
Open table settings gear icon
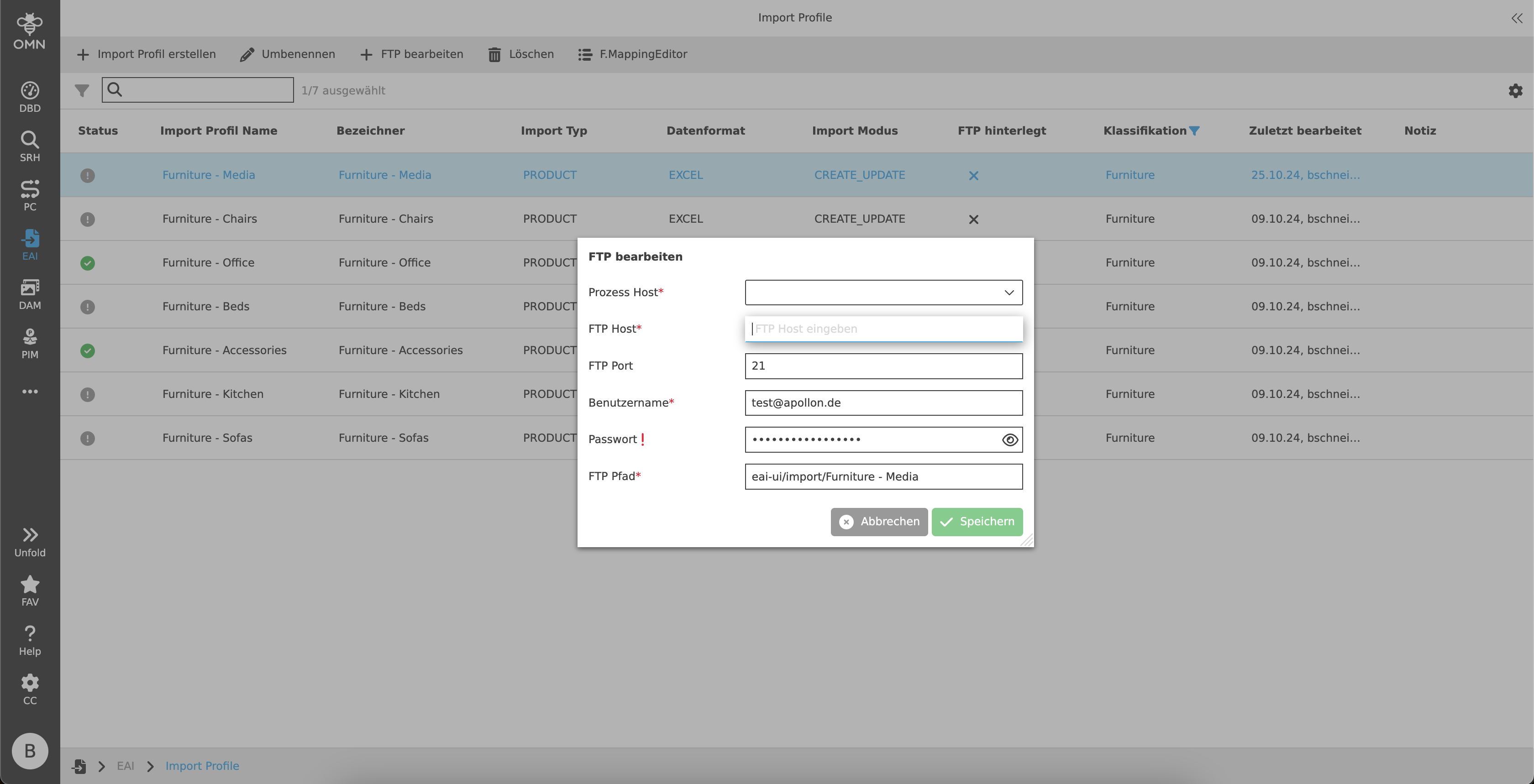(x=1515, y=90)
